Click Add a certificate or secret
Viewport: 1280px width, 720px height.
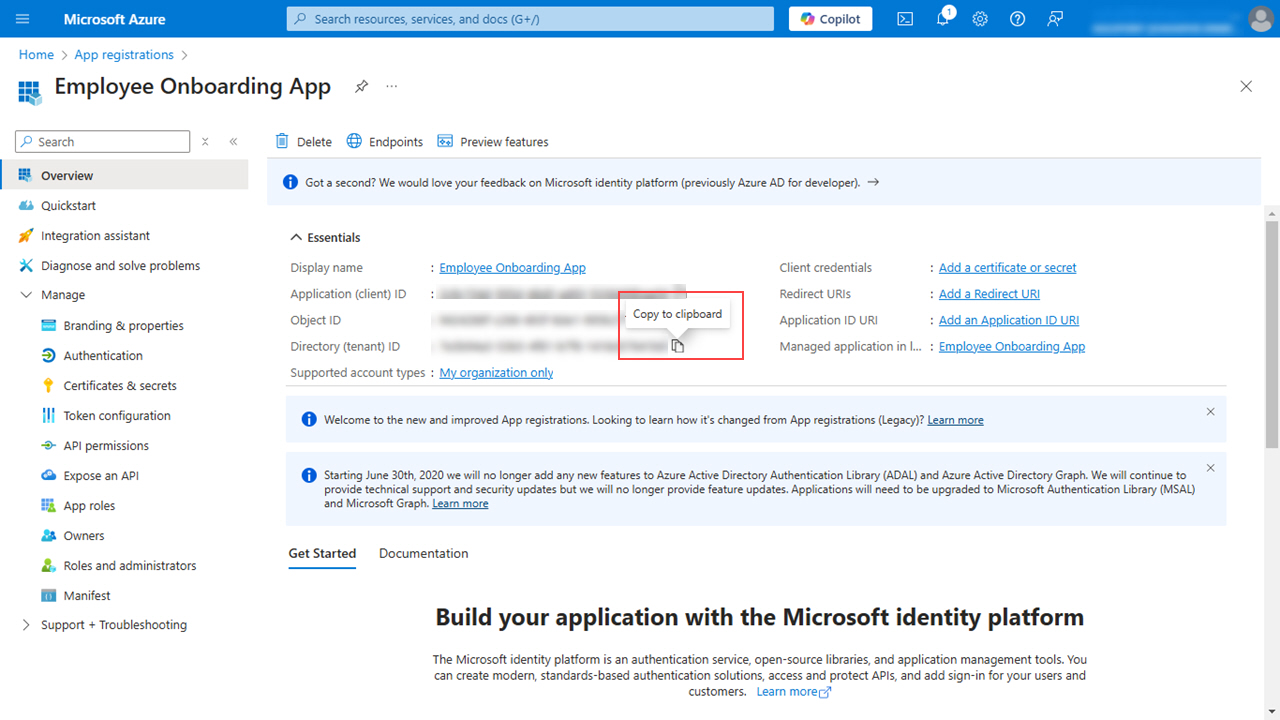tap(1008, 267)
